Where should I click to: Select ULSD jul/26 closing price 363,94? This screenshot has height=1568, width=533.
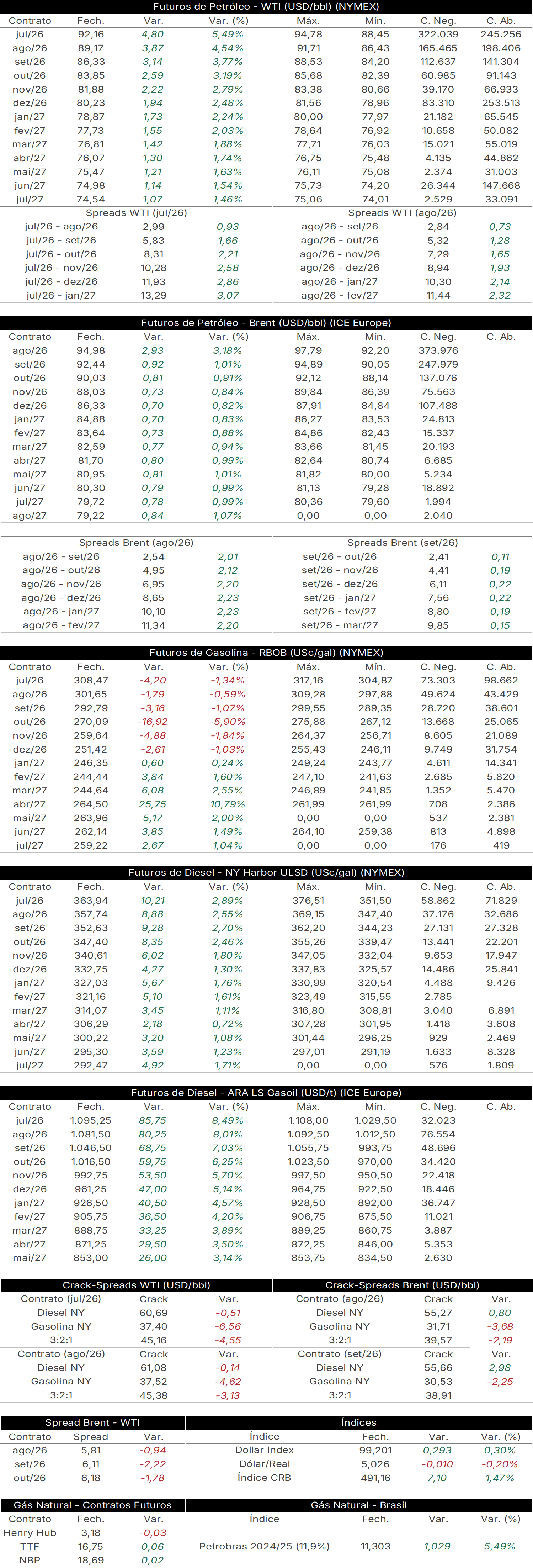pos(91,901)
